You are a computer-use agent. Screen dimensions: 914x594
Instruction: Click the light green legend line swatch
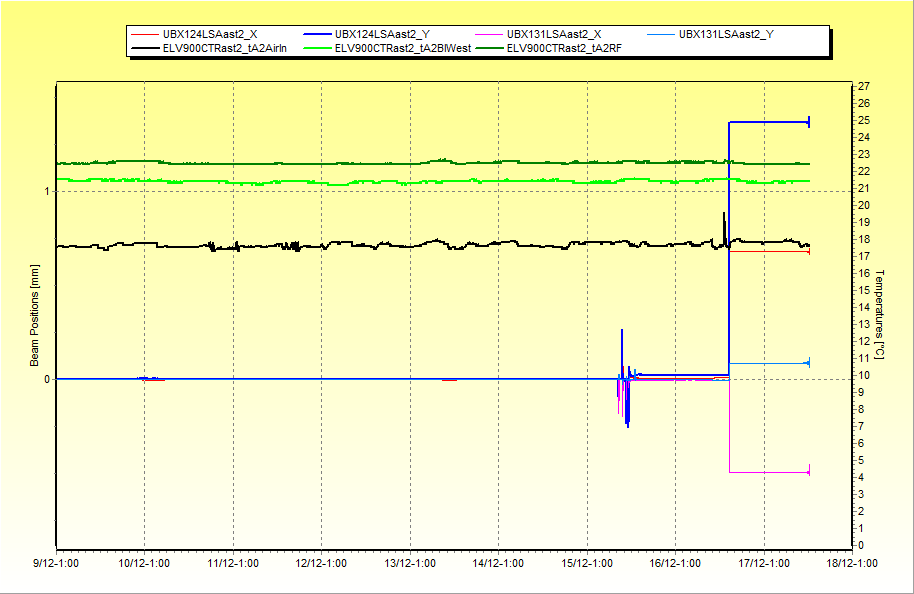316,47
